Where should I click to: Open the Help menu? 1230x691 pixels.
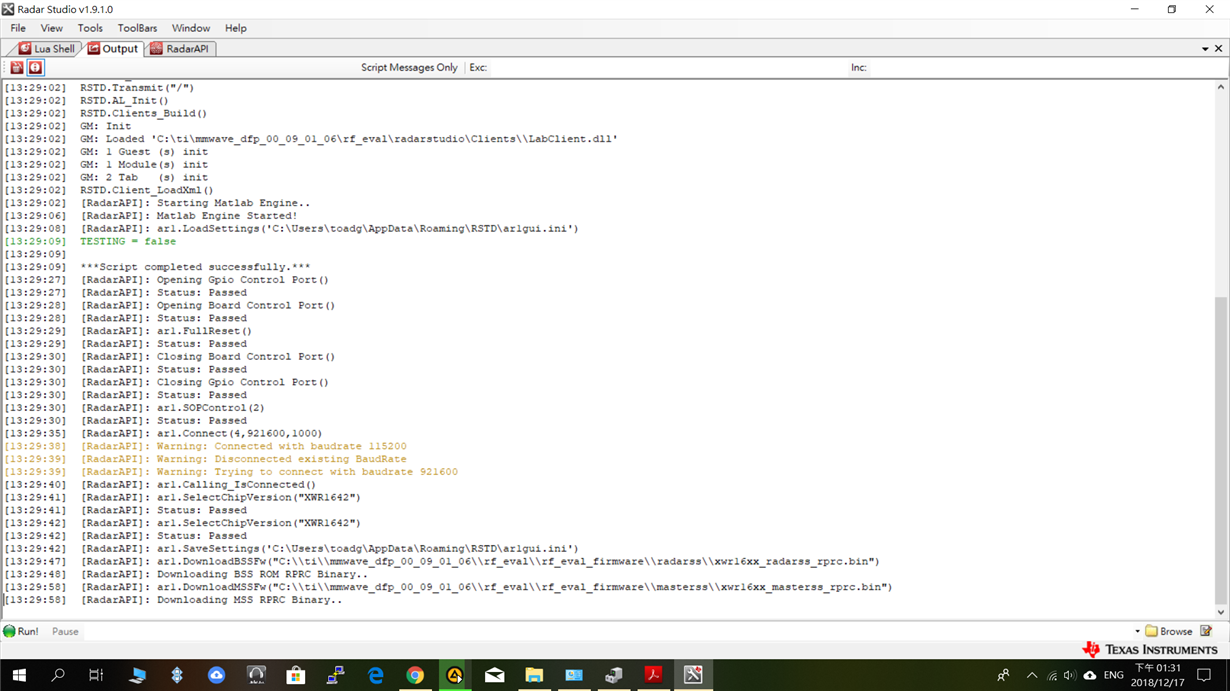coord(235,28)
